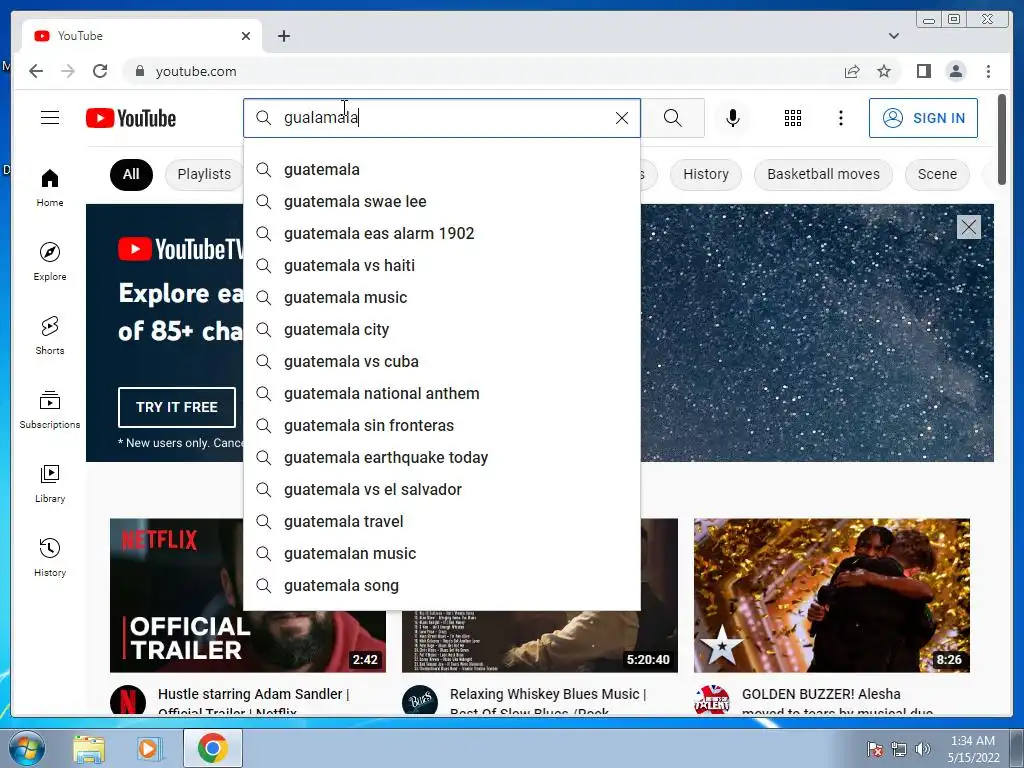Open Shorts in the sidebar
This screenshot has width=1024, height=768.
50,336
